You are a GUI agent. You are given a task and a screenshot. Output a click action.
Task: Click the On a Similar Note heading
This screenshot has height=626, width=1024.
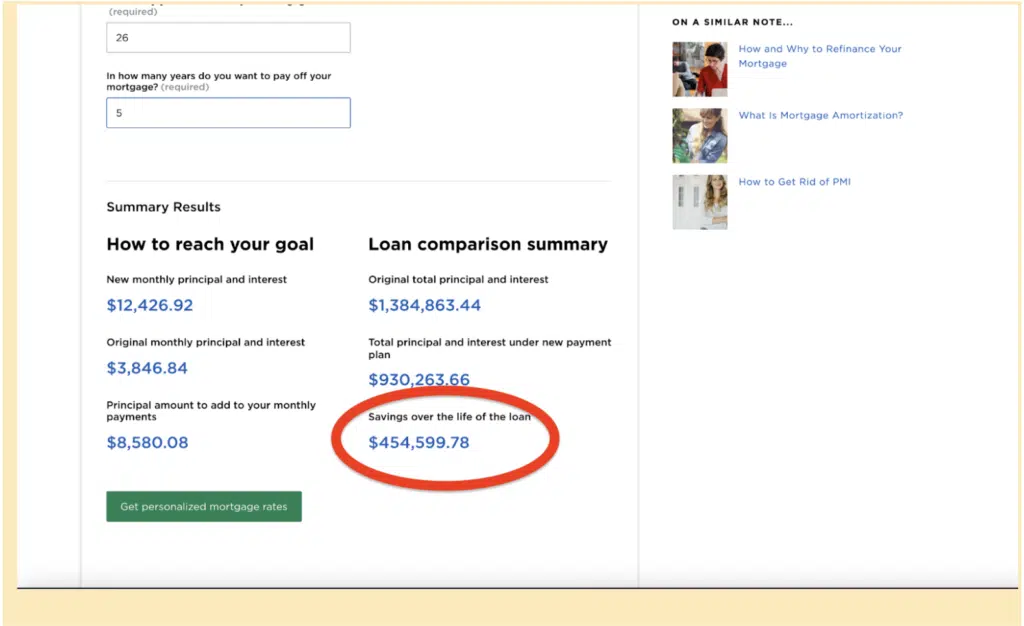pos(732,22)
